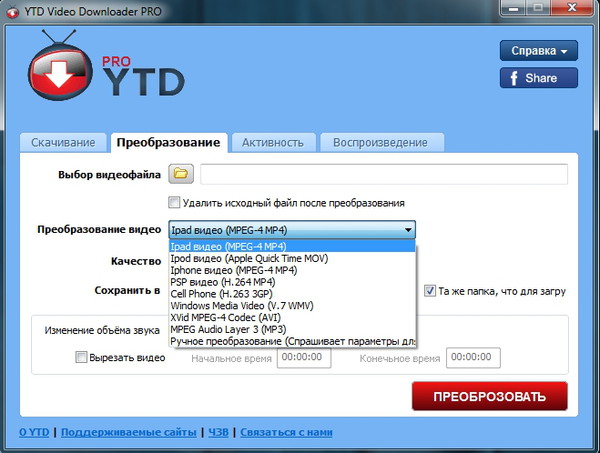The height and width of the screenshot is (453, 600).
Task: Click the 'Связаться с нами' link
Action: (x=284, y=433)
